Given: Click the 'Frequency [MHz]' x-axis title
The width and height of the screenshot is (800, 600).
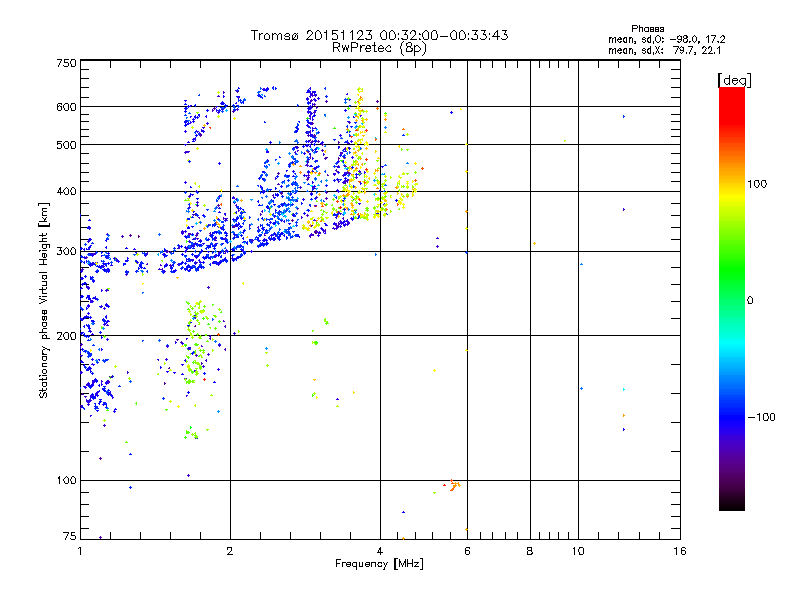Looking at the screenshot, I should (379, 564).
